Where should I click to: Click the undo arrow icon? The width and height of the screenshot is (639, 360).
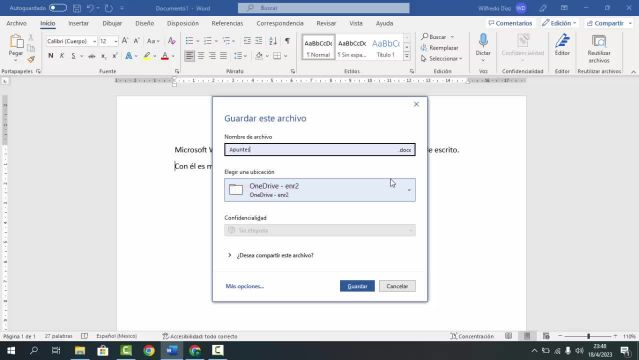(x=90, y=8)
